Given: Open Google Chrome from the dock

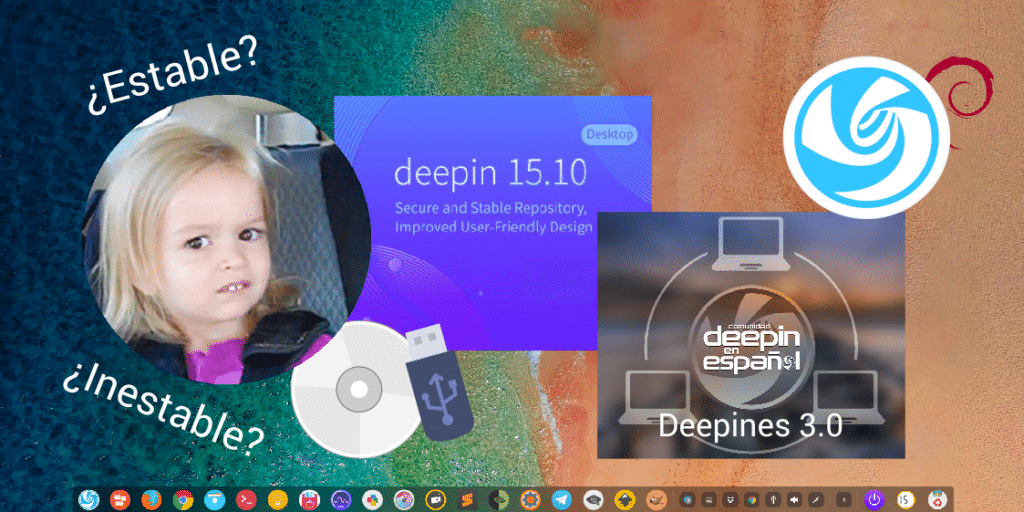Looking at the screenshot, I should pyautogui.click(x=181, y=498).
